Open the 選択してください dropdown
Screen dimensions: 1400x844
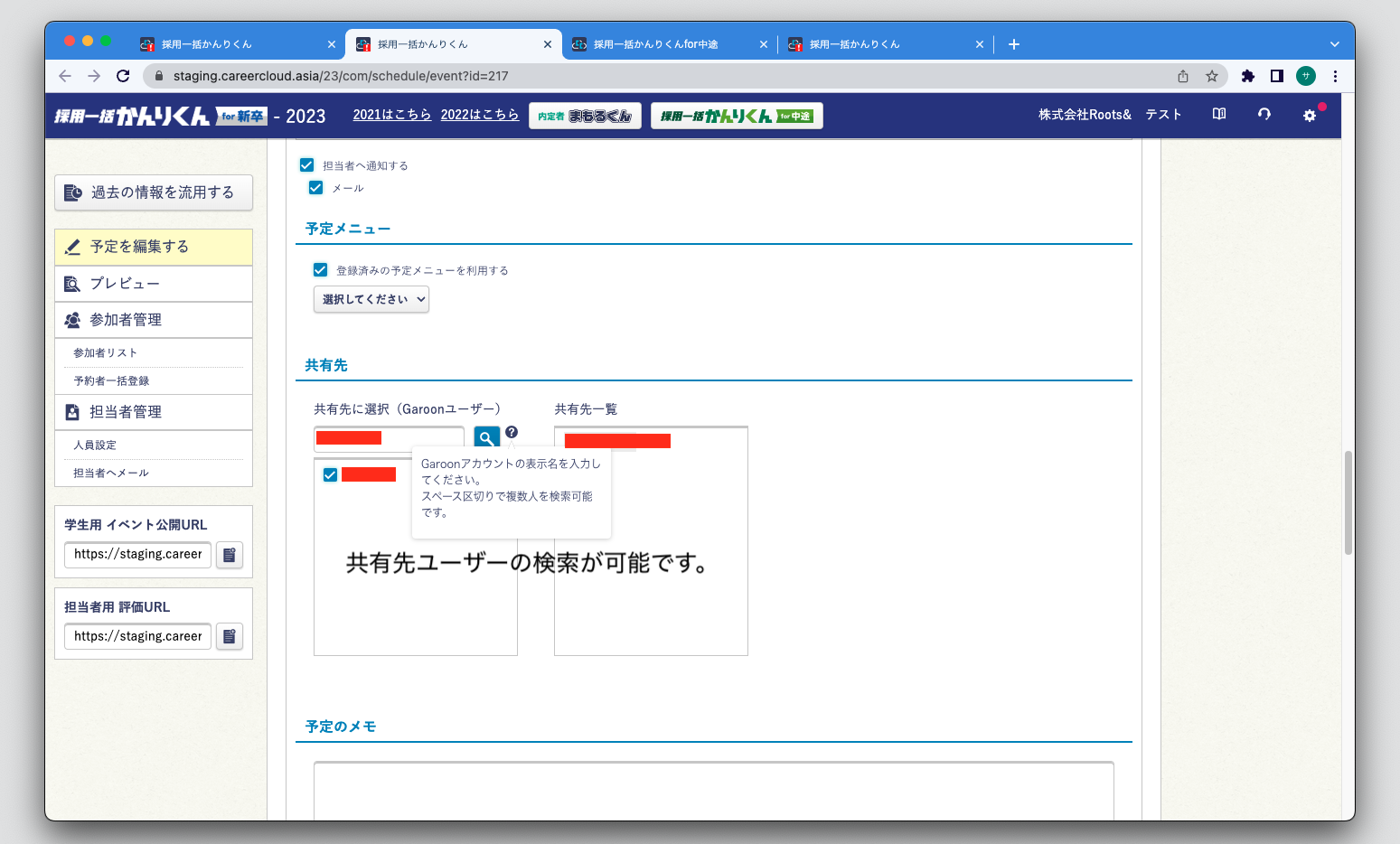pos(371,299)
